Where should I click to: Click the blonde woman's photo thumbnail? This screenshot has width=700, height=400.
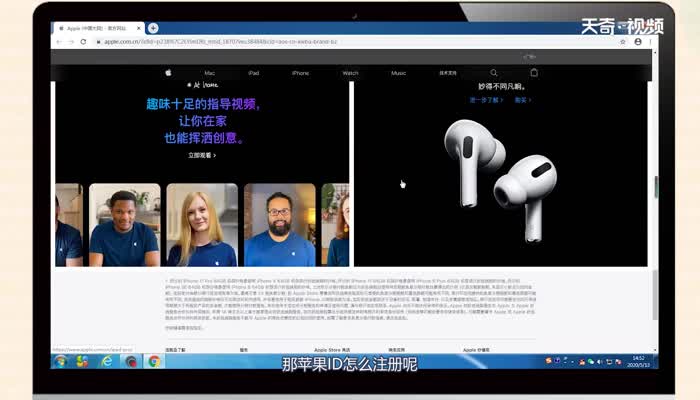point(202,225)
